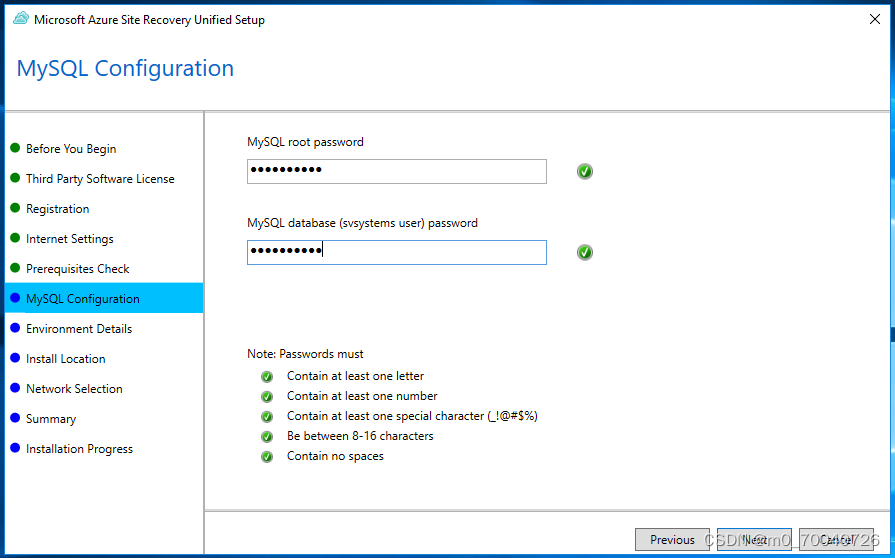Click the 'MySQL Configuration' page heading
The height and width of the screenshot is (558, 895).
pyautogui.click(x=125, y=68)
